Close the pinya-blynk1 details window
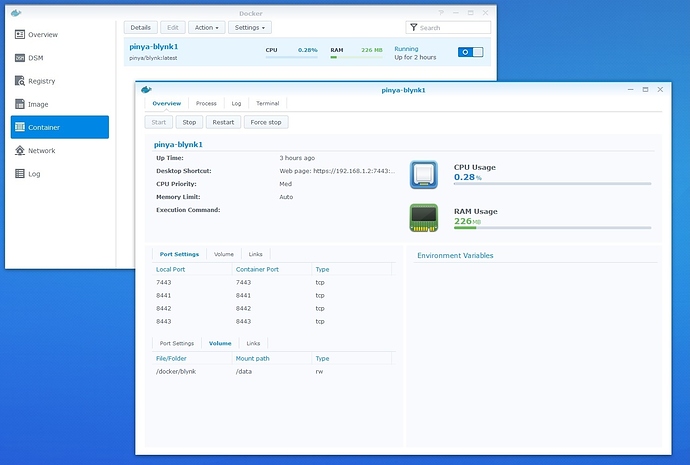This screenshot has height=465, width=690. pyautogui.click(x=660, y=89)
